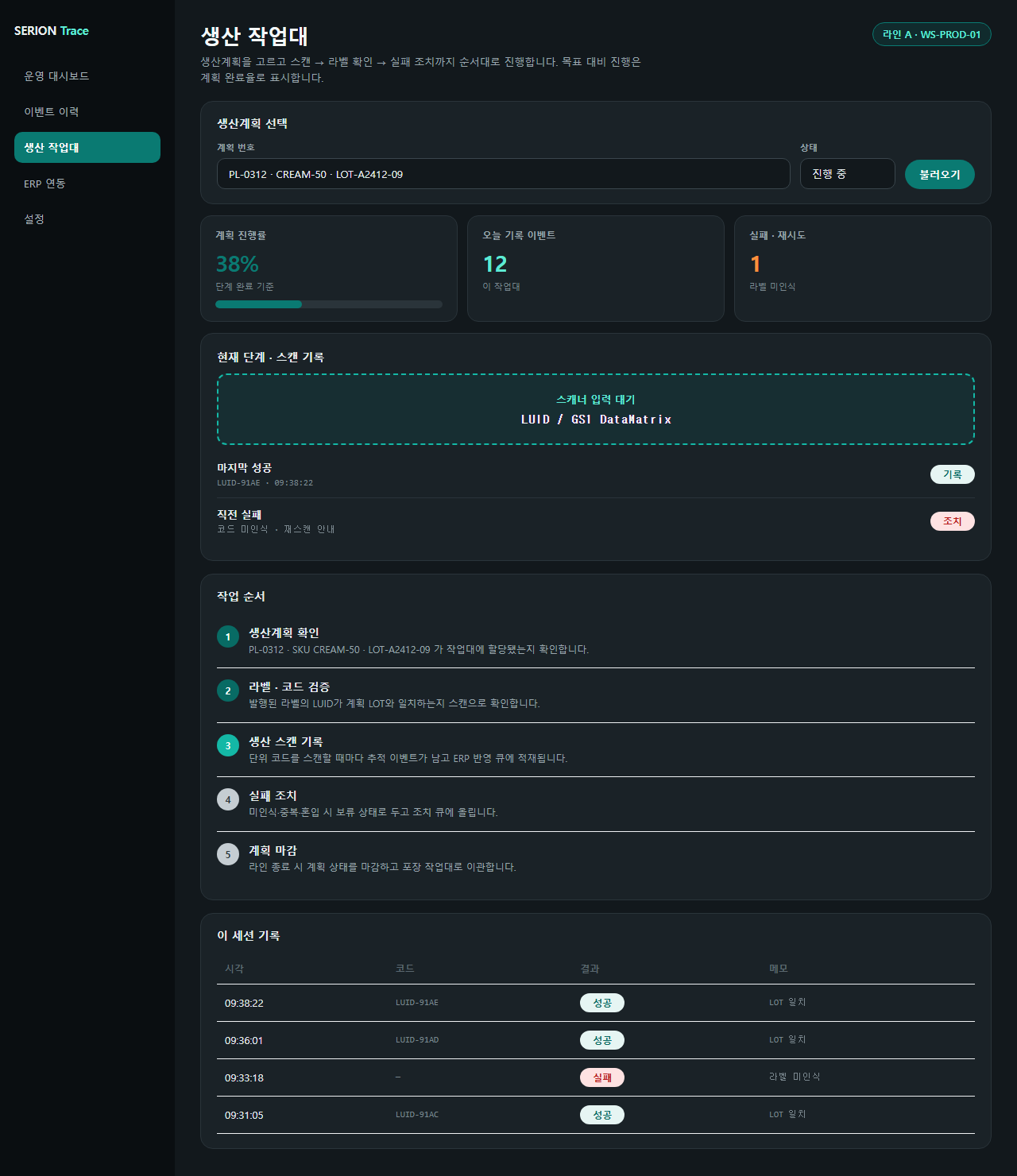The height and width of the screenshot is (1176, 1017).
Task: Click the 오늘 기록 이벤트 count 12
Action: (x=495, y=264)
